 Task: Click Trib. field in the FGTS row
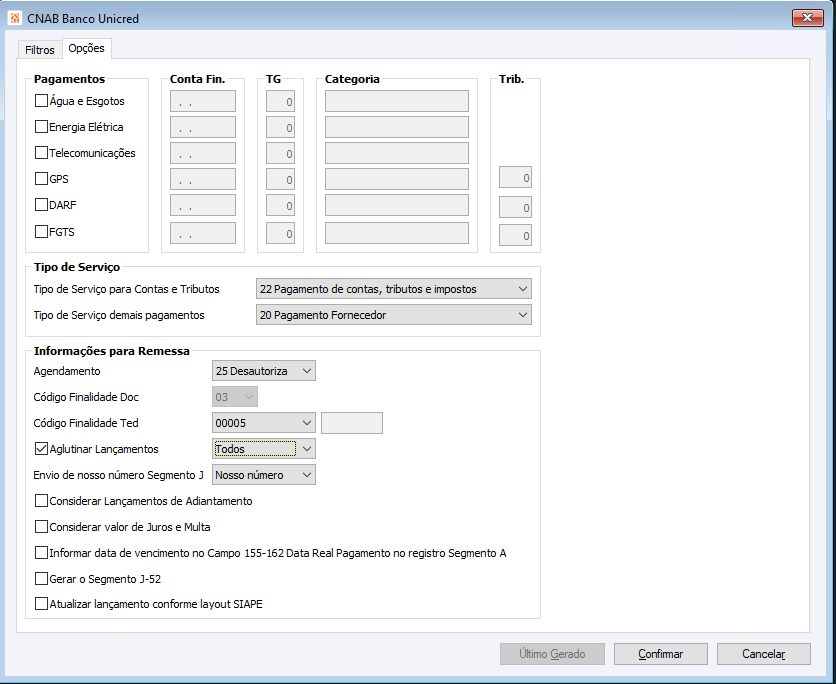tap(515, 235)
